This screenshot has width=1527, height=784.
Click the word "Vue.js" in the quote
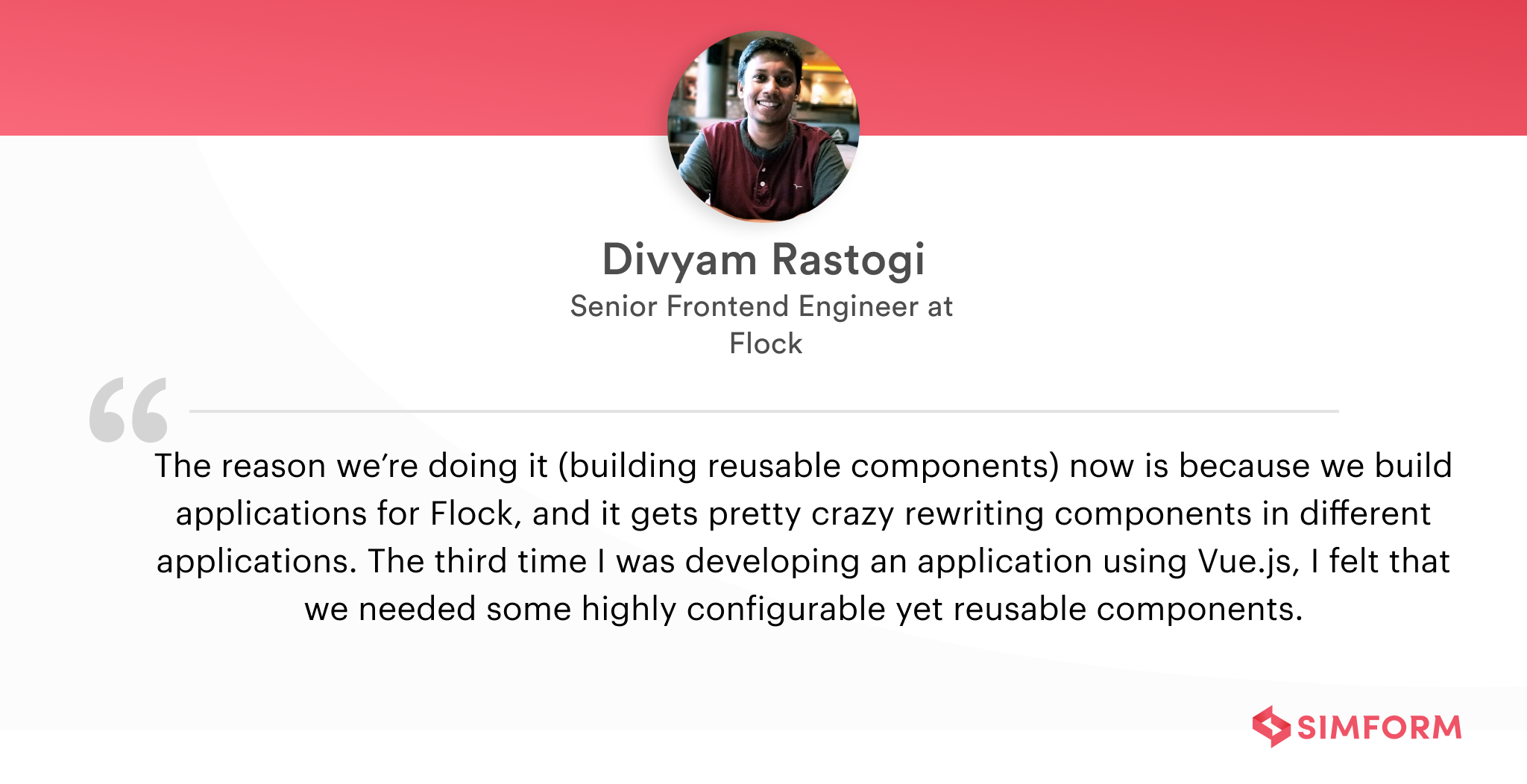1248,561
